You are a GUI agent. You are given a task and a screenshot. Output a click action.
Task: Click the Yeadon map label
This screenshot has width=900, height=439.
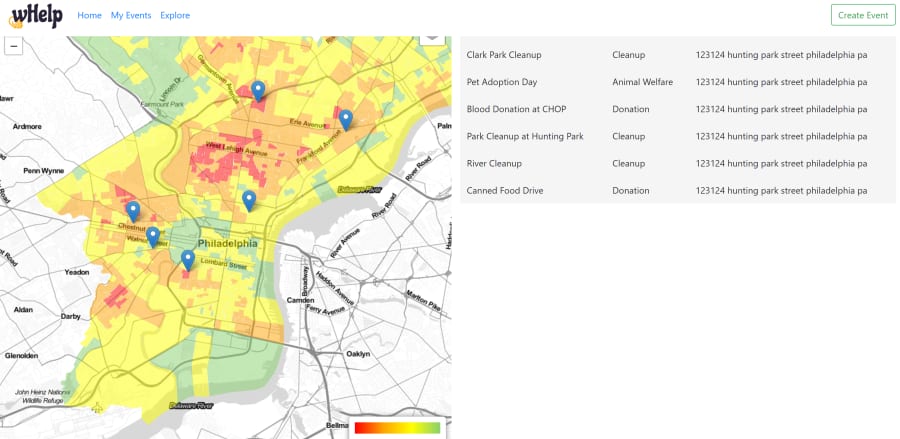click(x=77, y=272)
